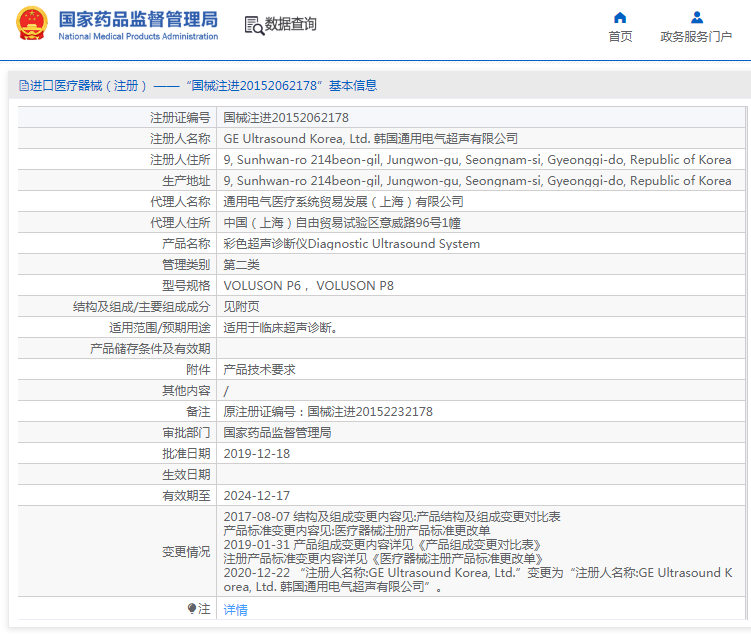Open 政务服务门户 portal
The height and width of the screenshot is (638, 751).
[x=696, y=37]
